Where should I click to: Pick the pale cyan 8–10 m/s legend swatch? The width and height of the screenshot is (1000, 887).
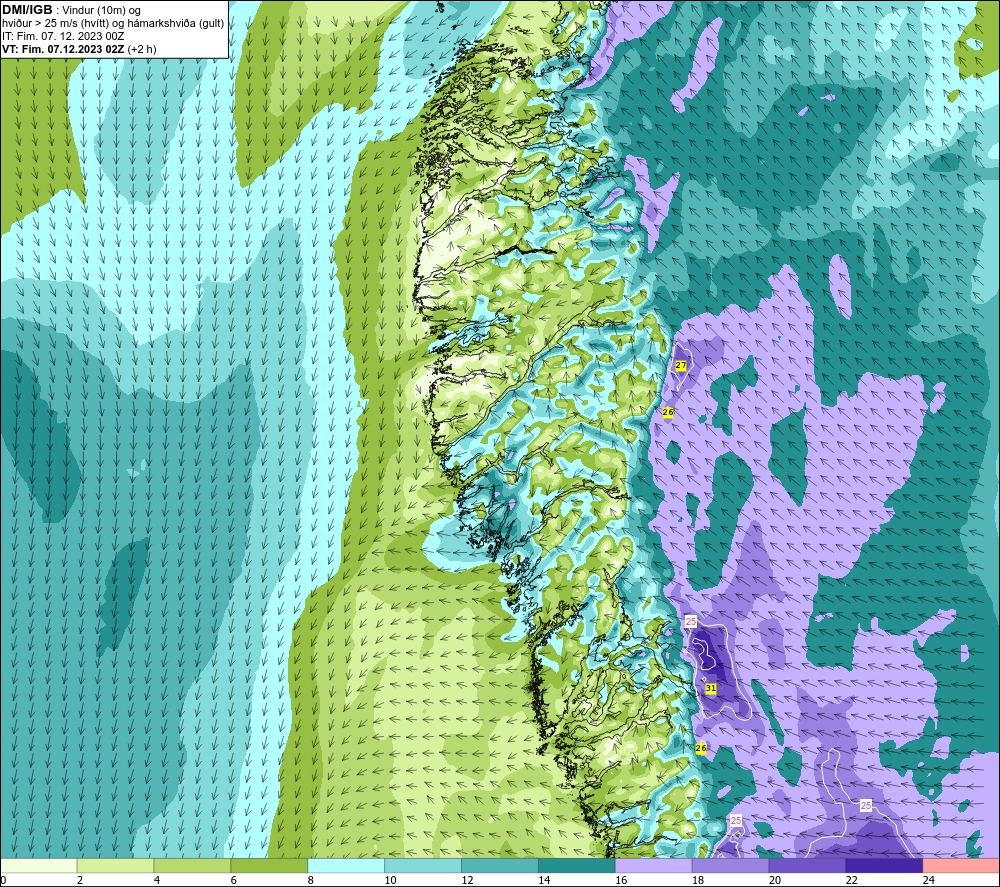(x=346, y=866)
